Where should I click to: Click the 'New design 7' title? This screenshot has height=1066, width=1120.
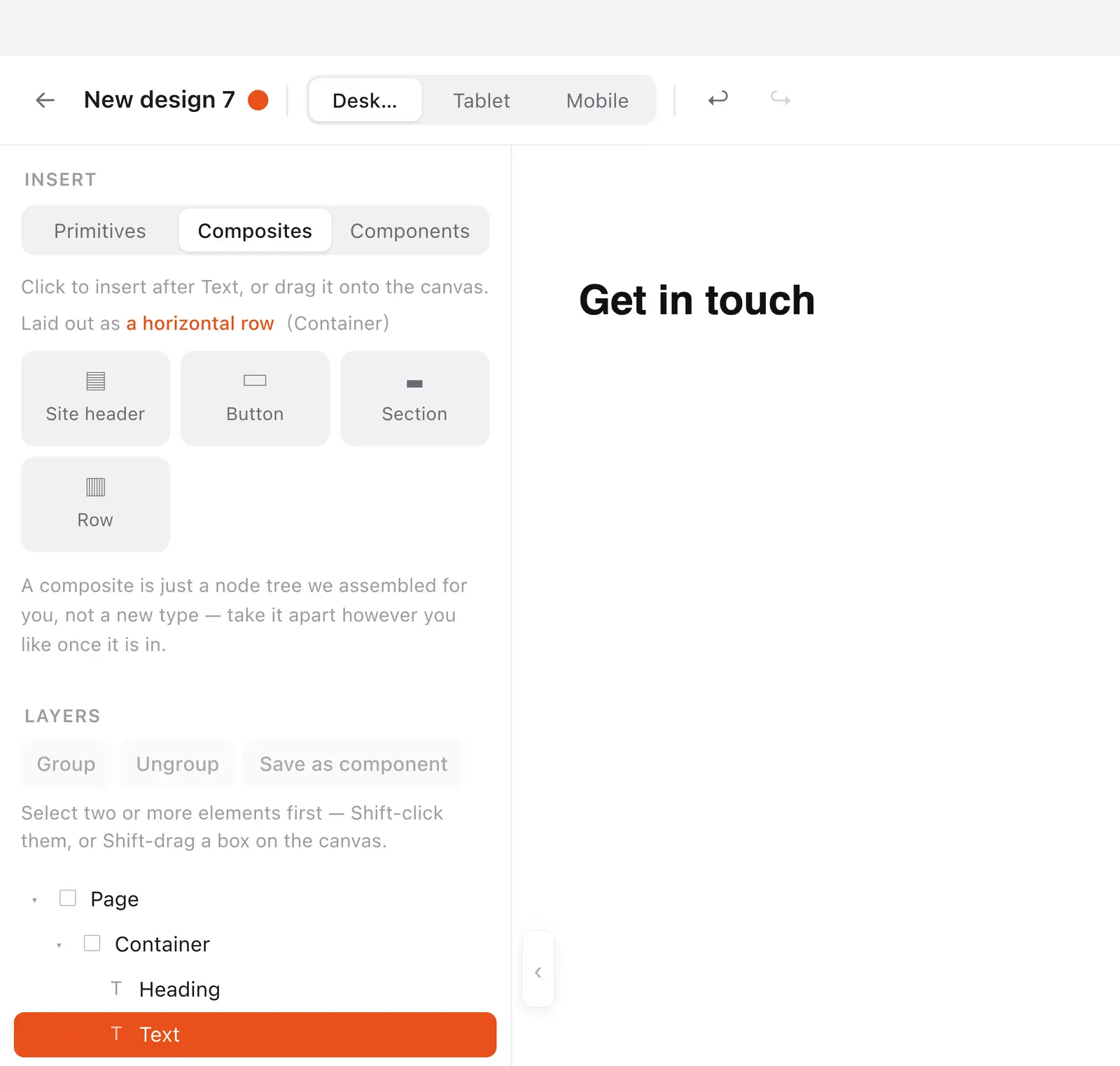pyautogui.click(x=160, y=99)
